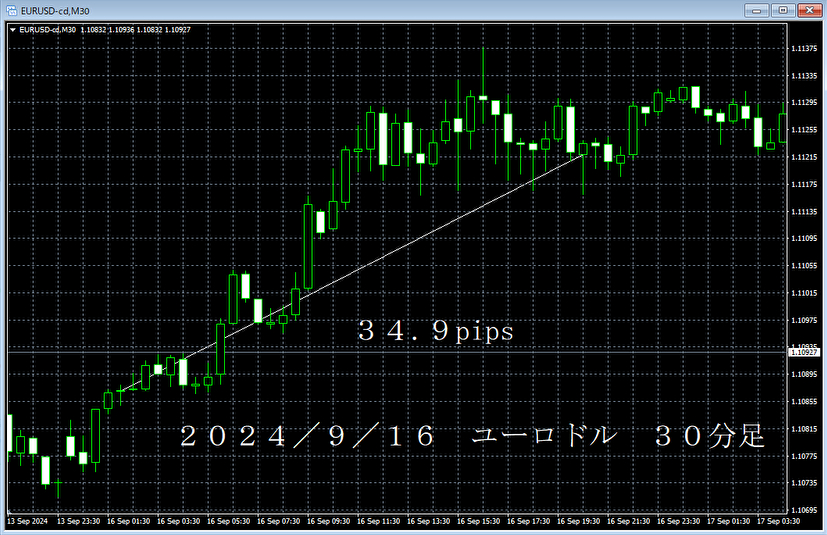This screenshot has width=827, height=535.
Task: Close the EURUSD-cd,M30 chart window
Action: 810,10
